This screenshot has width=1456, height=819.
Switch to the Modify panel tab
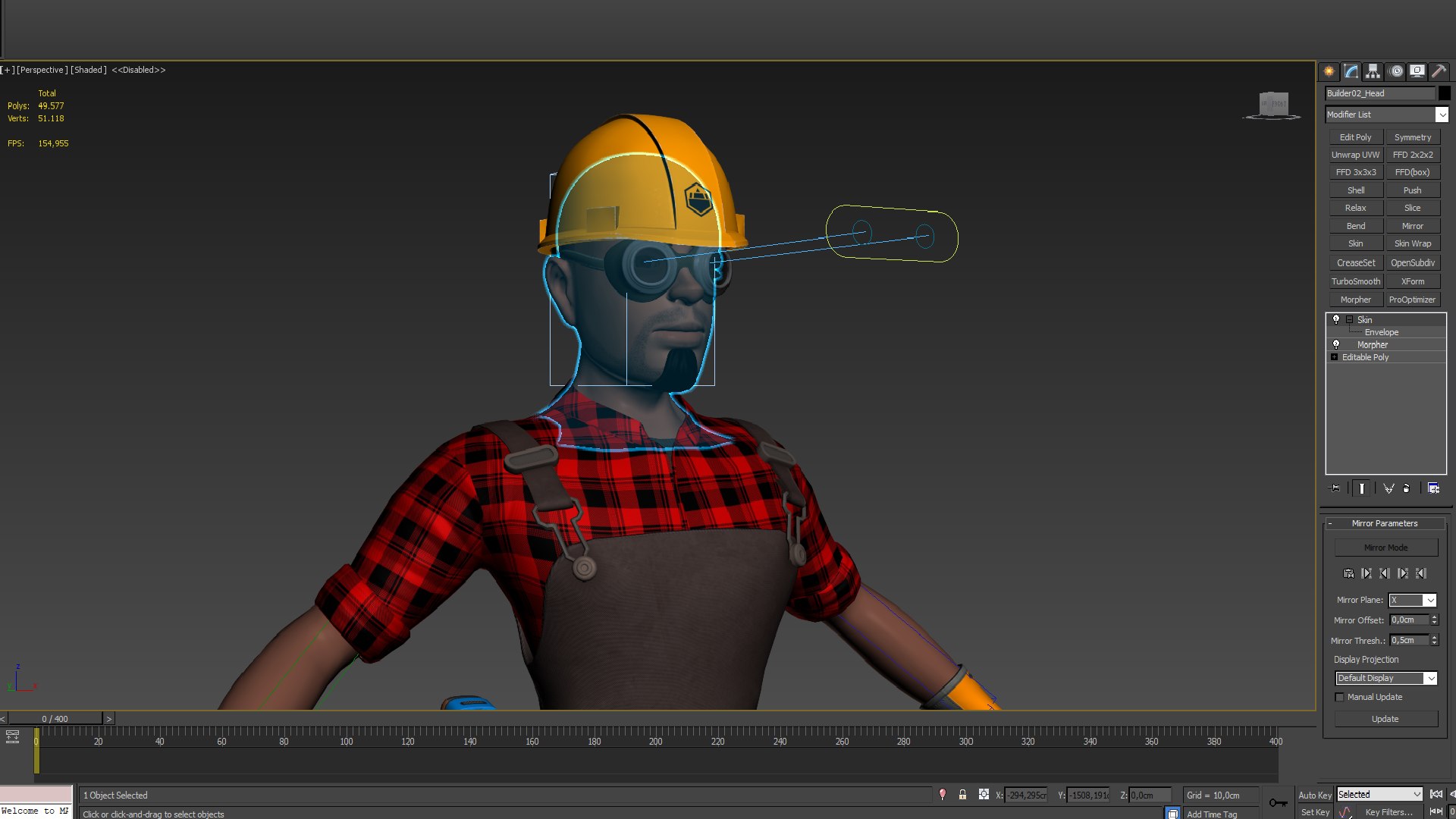click(1351, 71)
